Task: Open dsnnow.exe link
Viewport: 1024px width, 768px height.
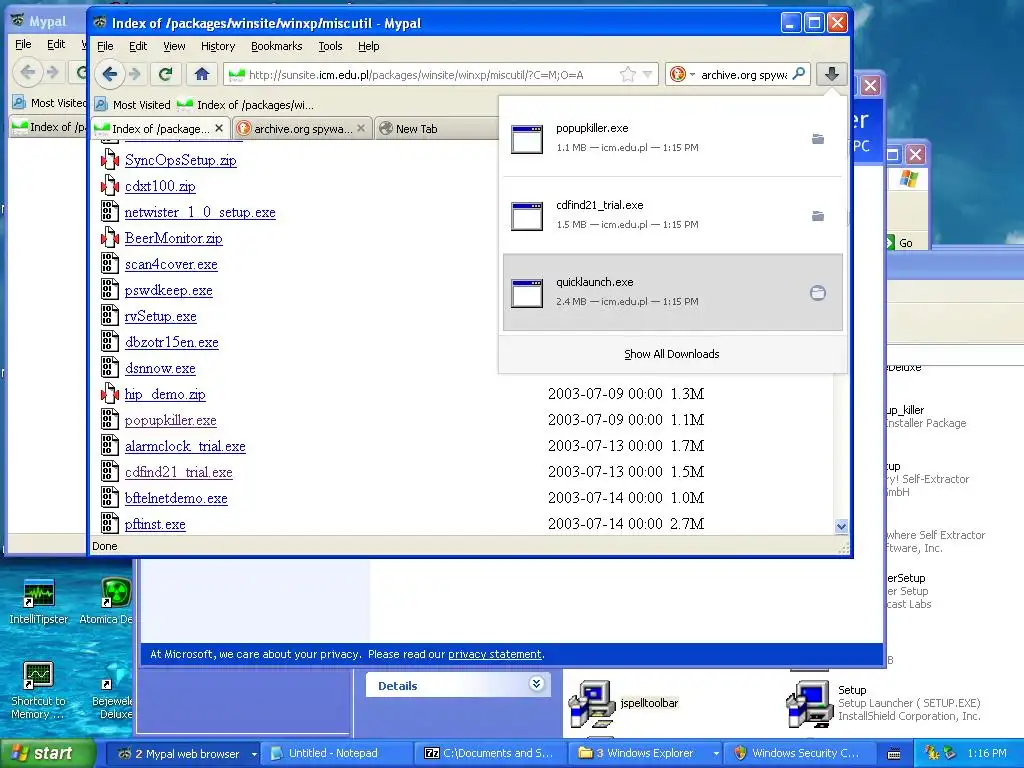Action: click(160, 368)
